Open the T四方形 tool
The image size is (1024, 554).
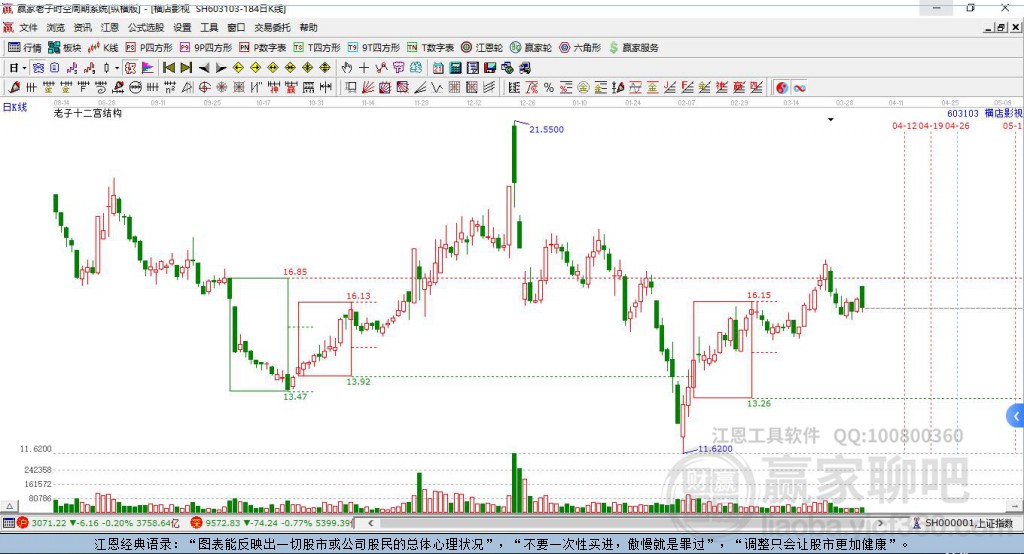click(317, 48)
